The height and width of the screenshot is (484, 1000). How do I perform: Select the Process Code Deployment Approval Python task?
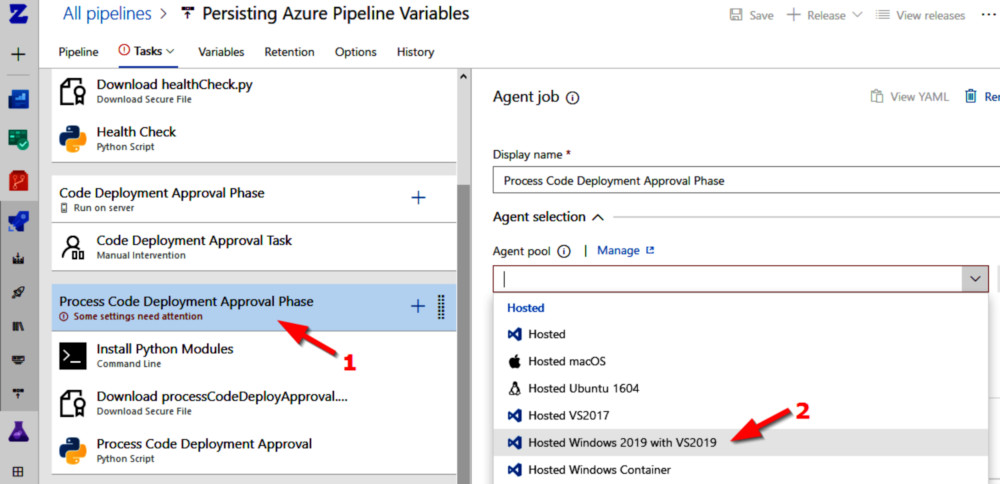coord(254,450)
